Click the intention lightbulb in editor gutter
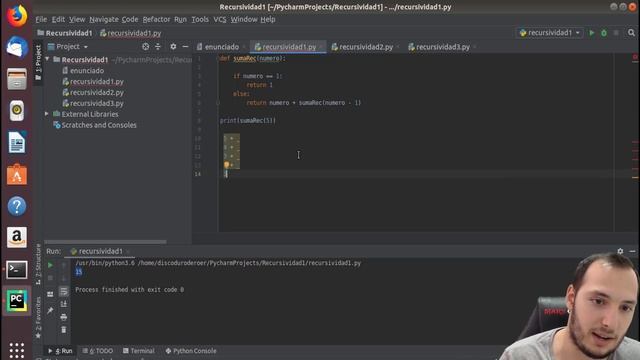This screenshot has height=360, width=640. [227, 164]
